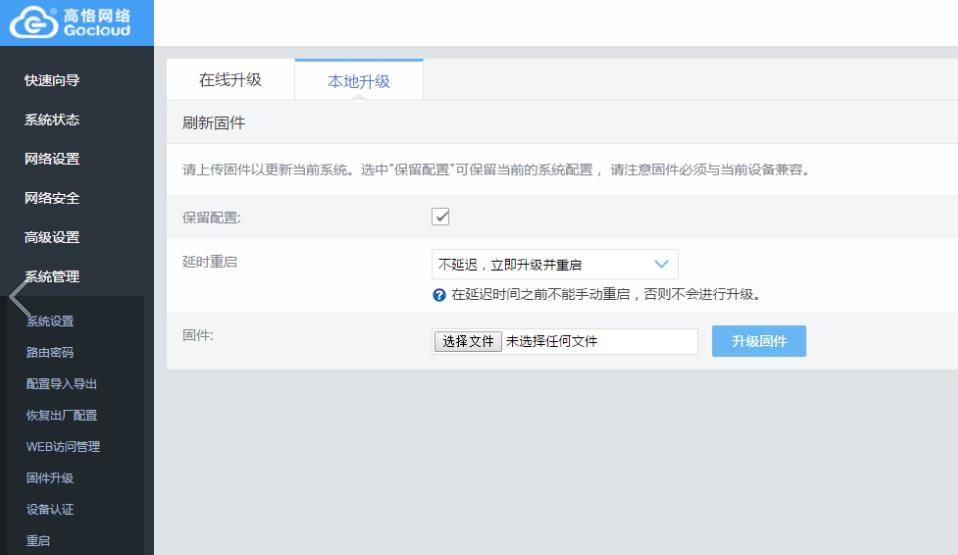Click 选择文件 button
Screen dimensions: 958x555
pyautogui.click(x=468, y=341)
